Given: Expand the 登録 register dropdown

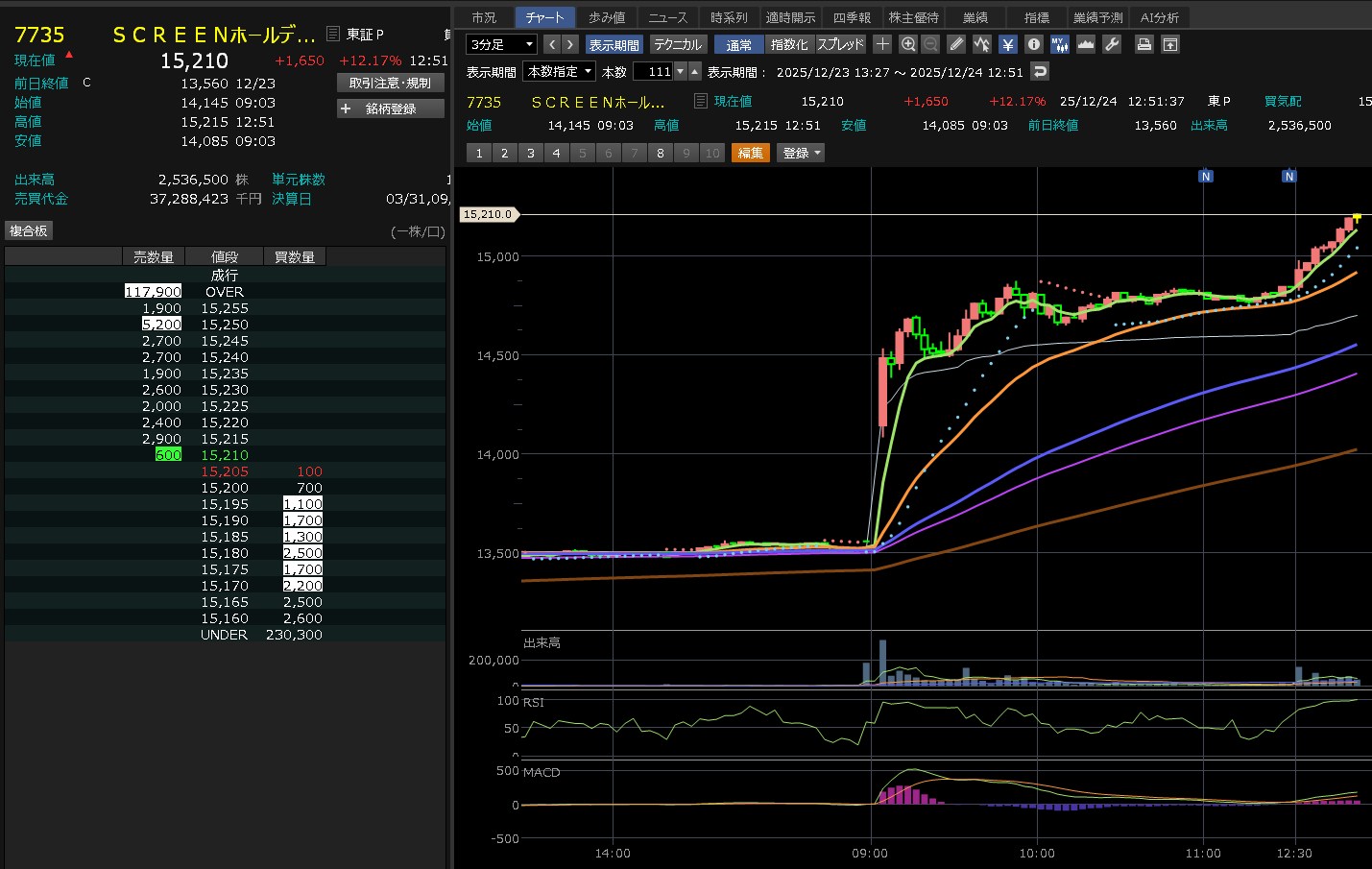Looking at the screenshot, I should (802, 153).
